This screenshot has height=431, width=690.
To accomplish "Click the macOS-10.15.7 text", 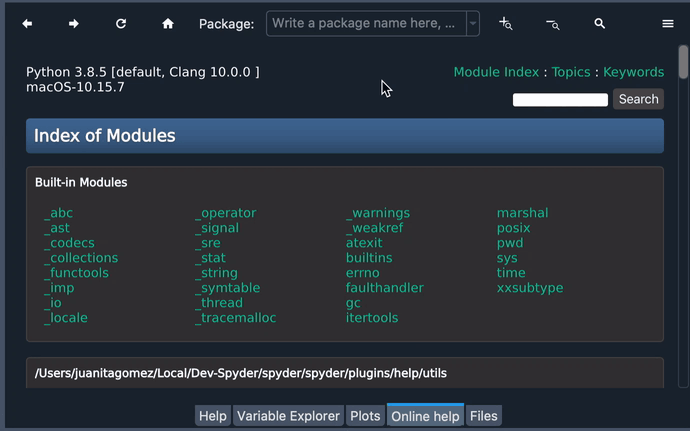I will click(75, 87).
